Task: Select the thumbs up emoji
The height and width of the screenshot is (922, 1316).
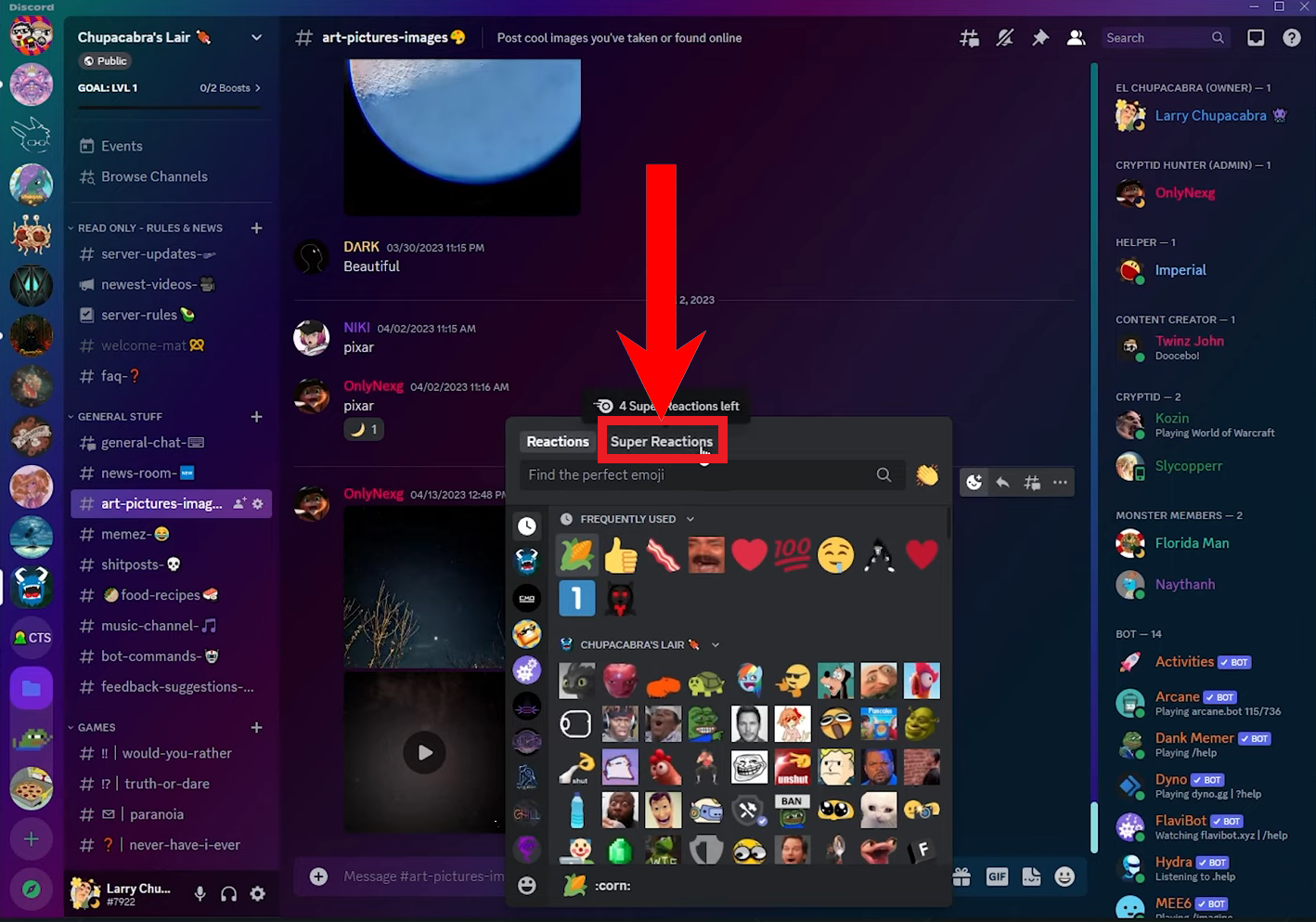Action: [621, 556]
